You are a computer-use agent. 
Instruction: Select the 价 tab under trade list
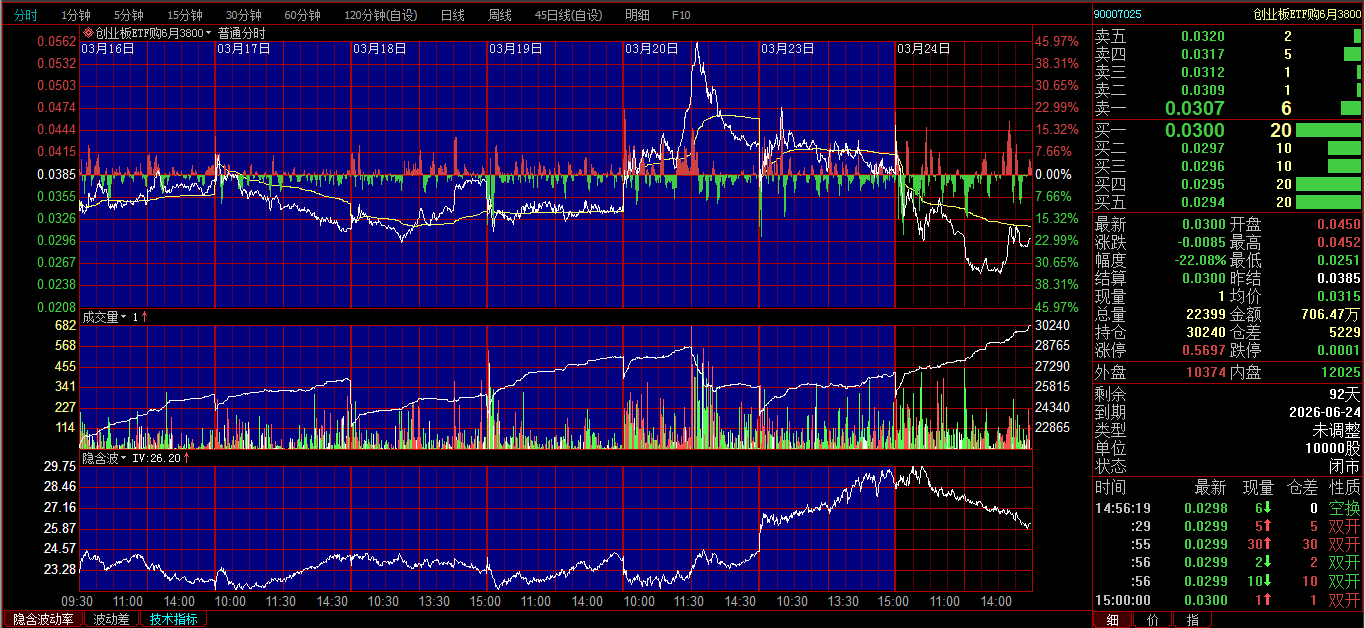(x=1152, y=620)
